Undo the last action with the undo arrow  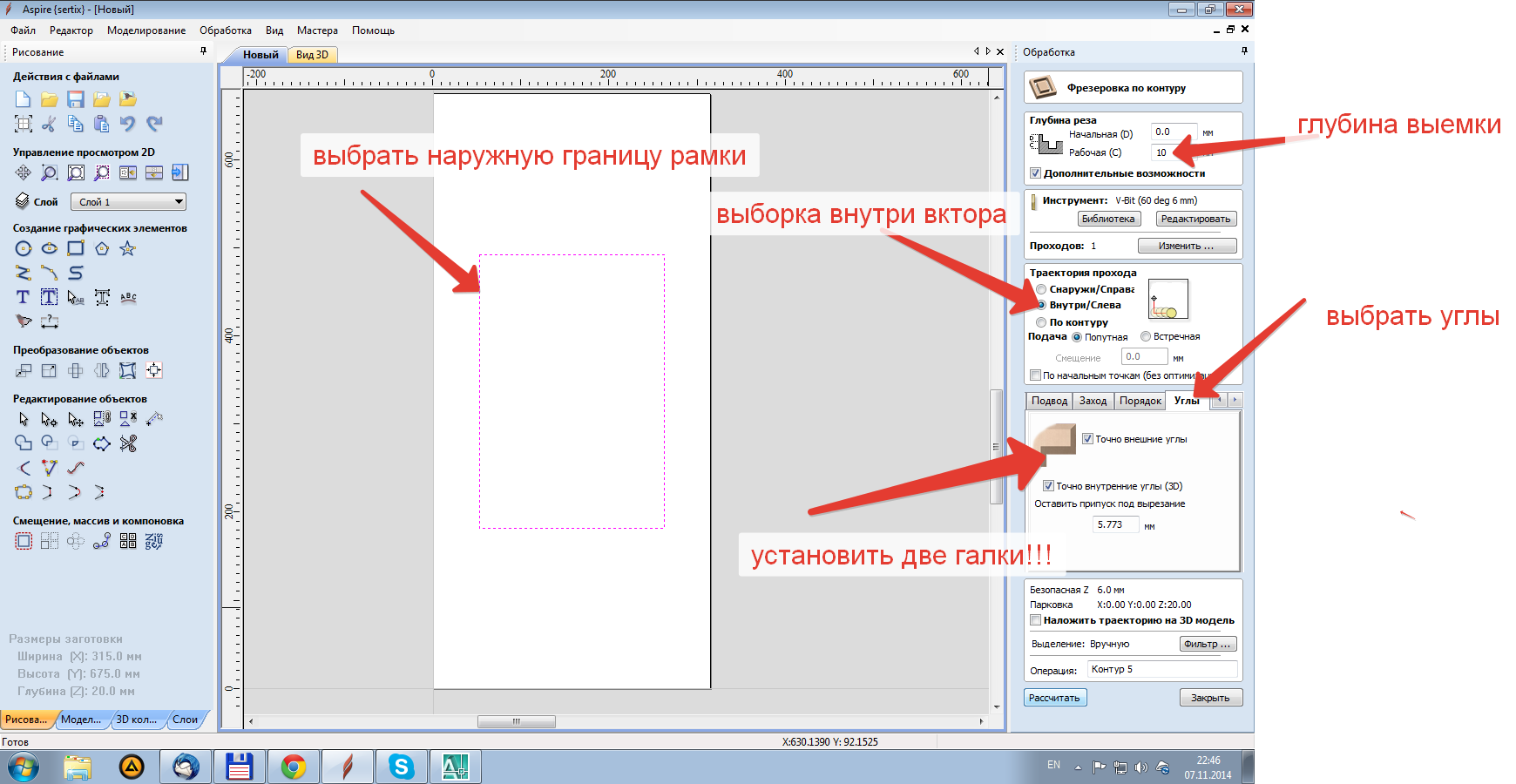click(128, 124)
